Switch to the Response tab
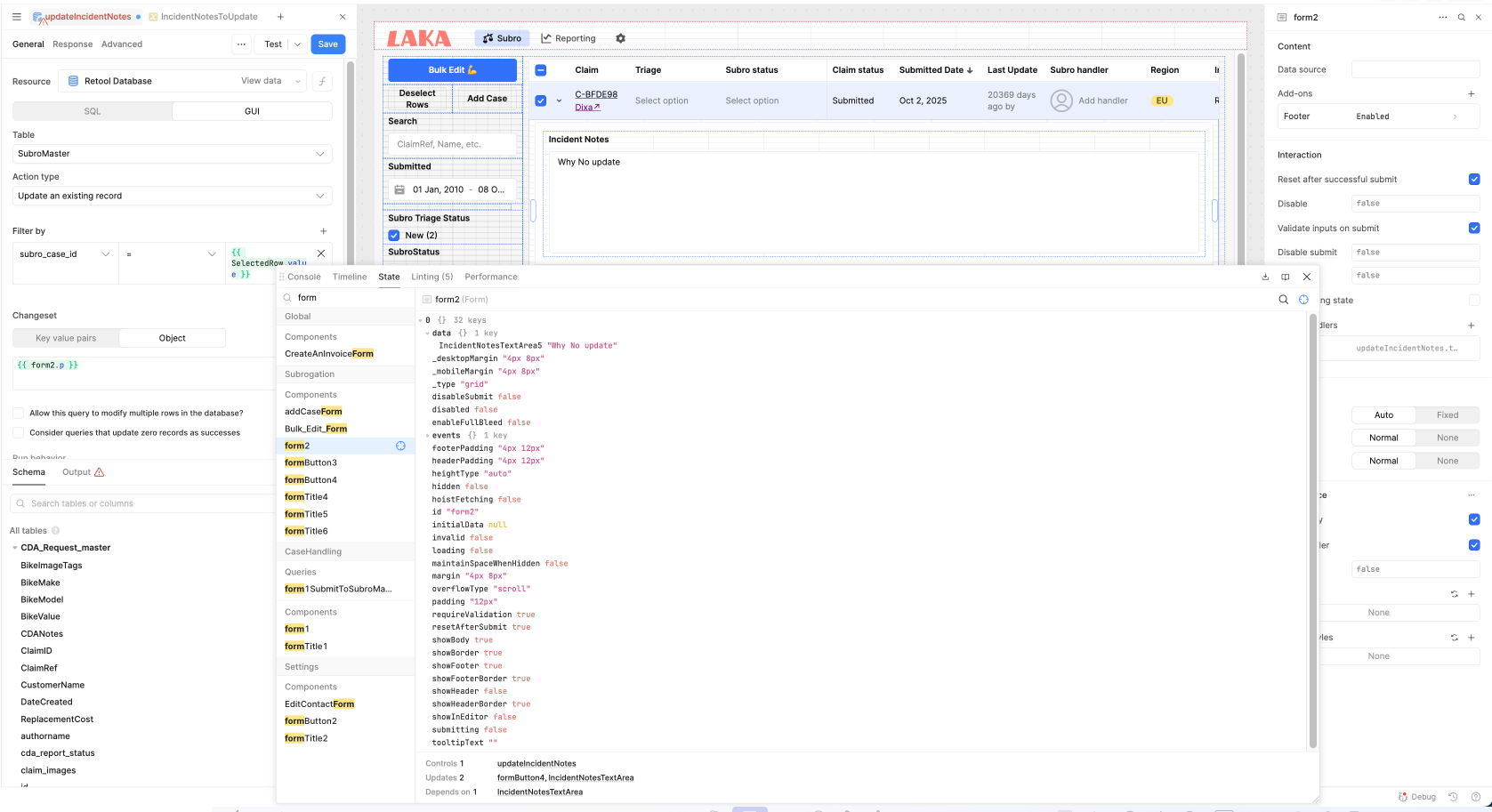Image resolution: width=1492 pixels, height=812 pixels. tap(72, 44)
